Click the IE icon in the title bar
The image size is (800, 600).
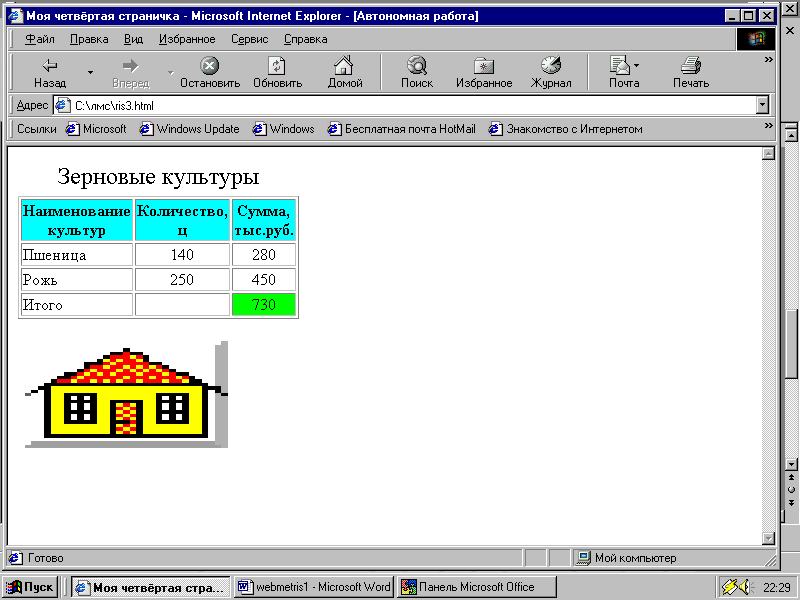[x=16, y=16]
